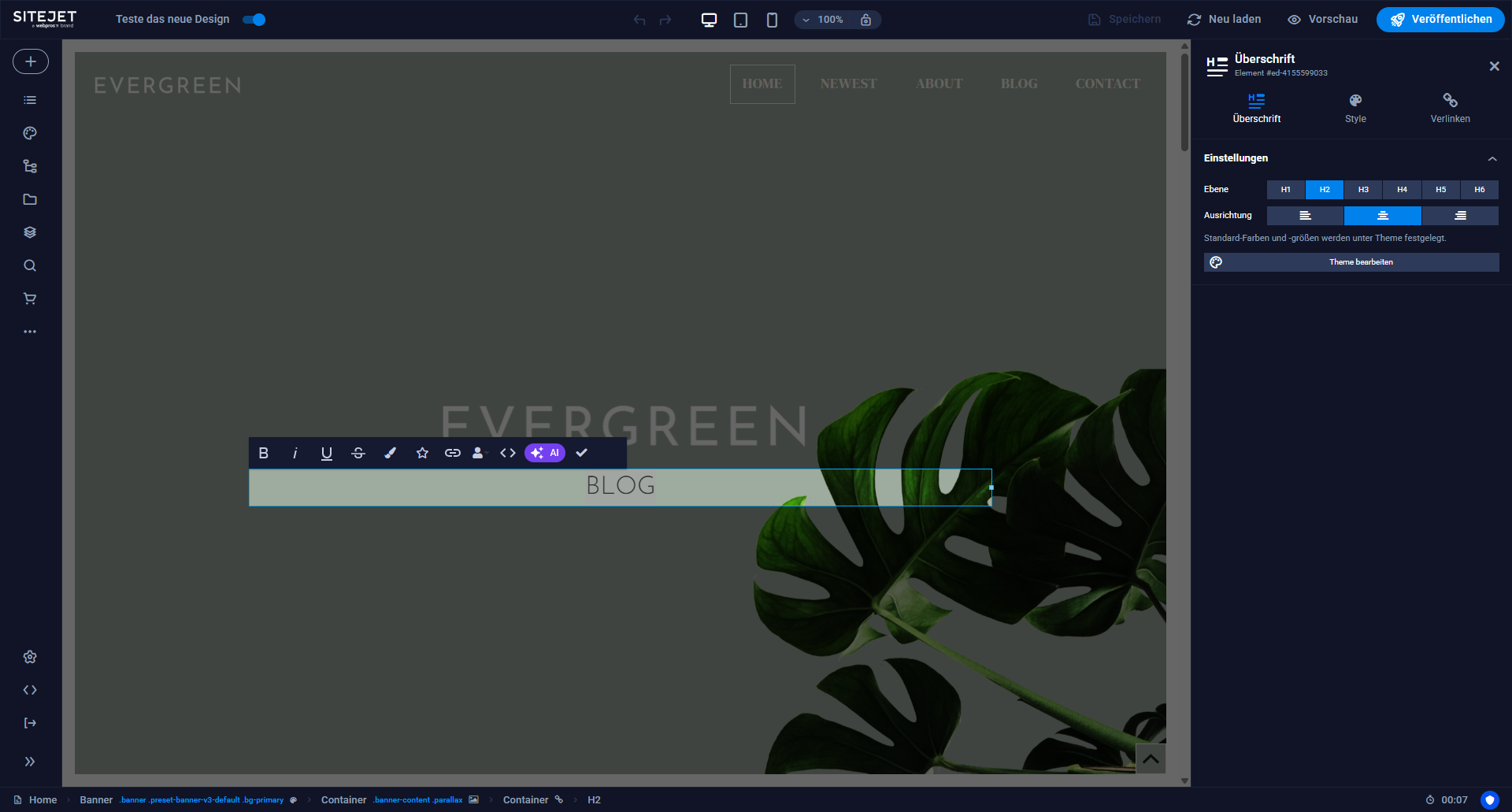The height and width of the screenshot is (812, 1512).
Task: Set alignment to left
Action: click(1305, 216)
